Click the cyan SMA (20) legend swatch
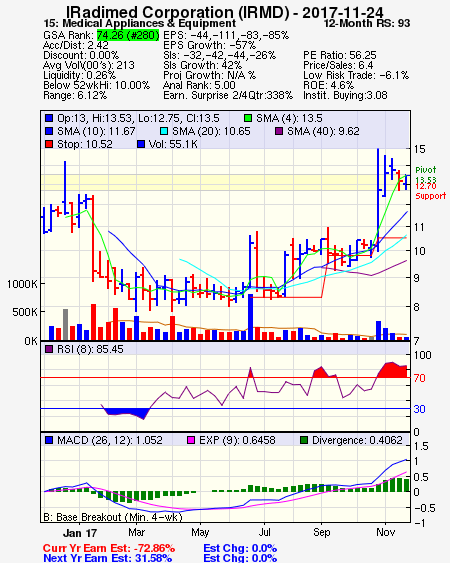Screen dimensions: 450x563 point(164,131)
